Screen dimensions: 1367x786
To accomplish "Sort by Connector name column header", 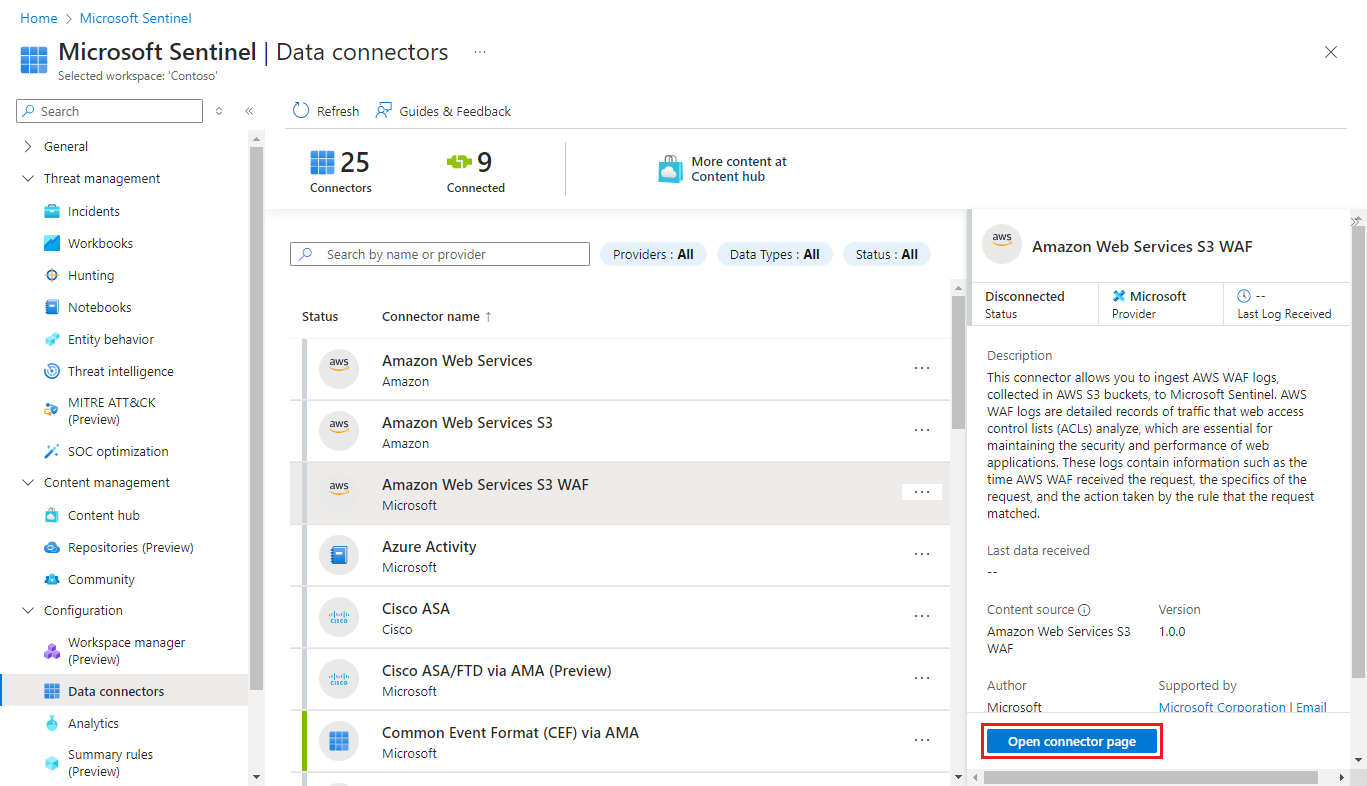I will pyautogui.click(x=437, y=316).
